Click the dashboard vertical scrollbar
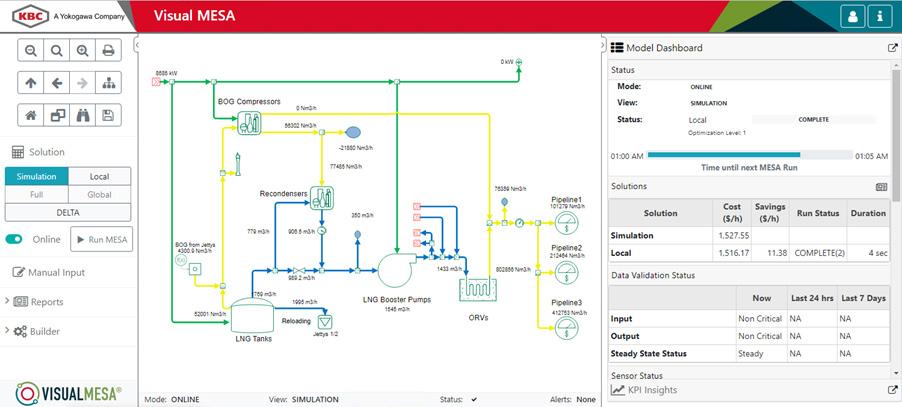The width and height of the screenshot is (902, 407). (x=896, y=135)
